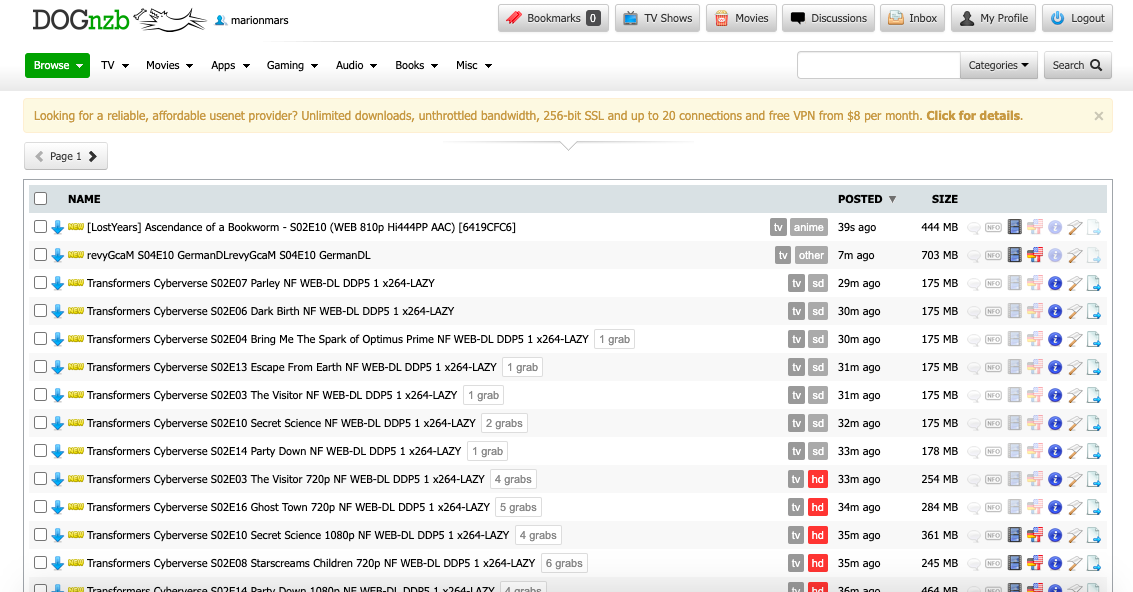Click the NFO icon on Ascendance of a Bookworm row
This screenshot has height=592, width=1133.
pos(993,227)
